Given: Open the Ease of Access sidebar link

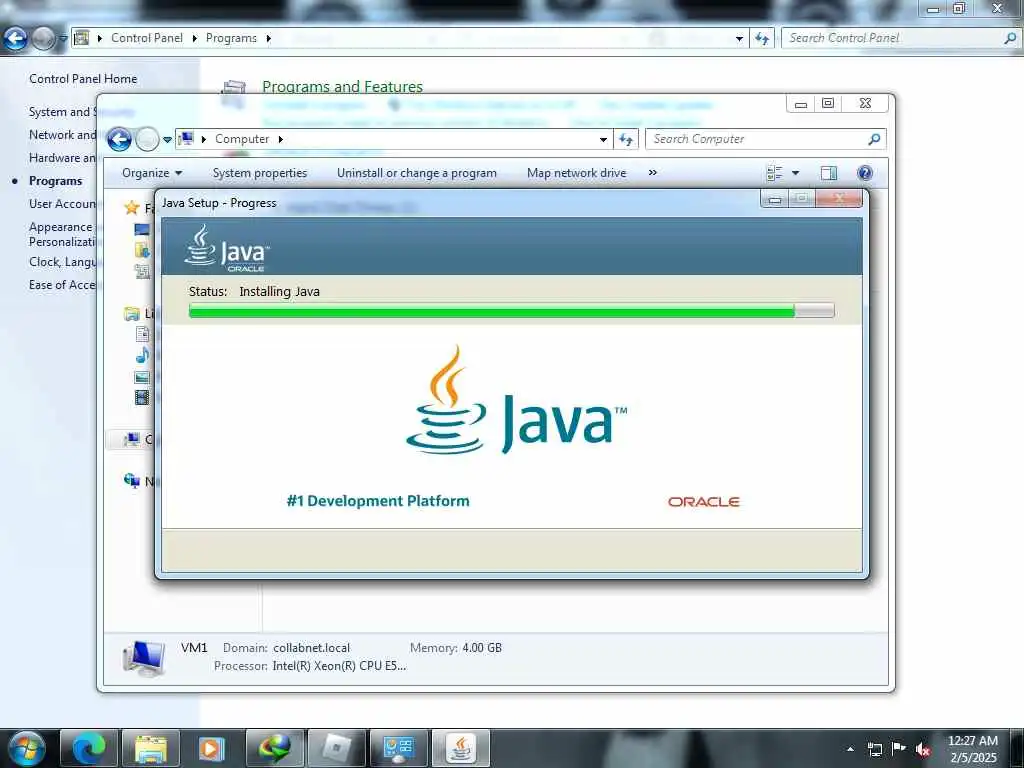Looking at the screenshot, I should coord(62,285).
